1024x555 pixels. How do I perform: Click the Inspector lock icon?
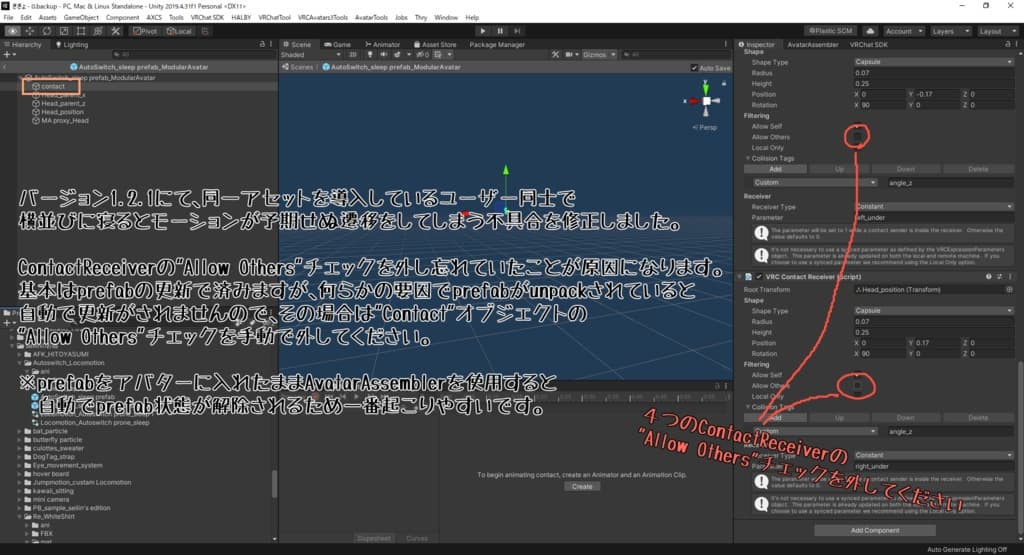(x=1004, y=45)
